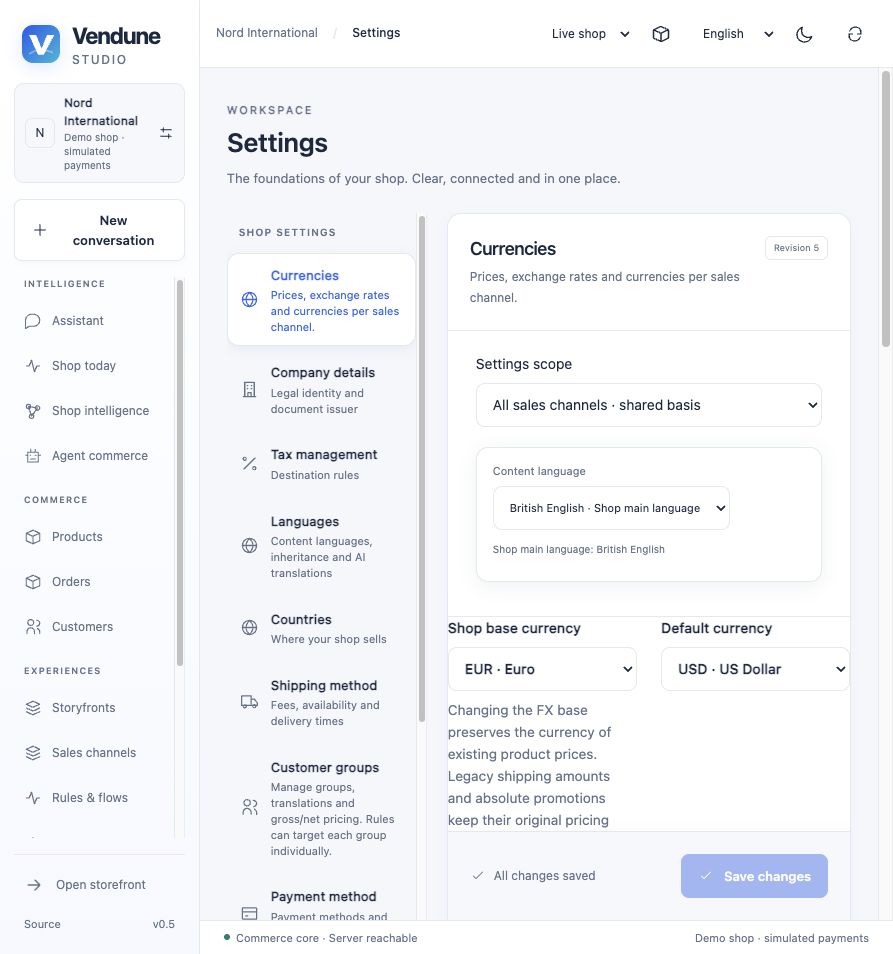Start a New conversation
Image resolution: width=893 pixels, height=954 pixels.
99,230
